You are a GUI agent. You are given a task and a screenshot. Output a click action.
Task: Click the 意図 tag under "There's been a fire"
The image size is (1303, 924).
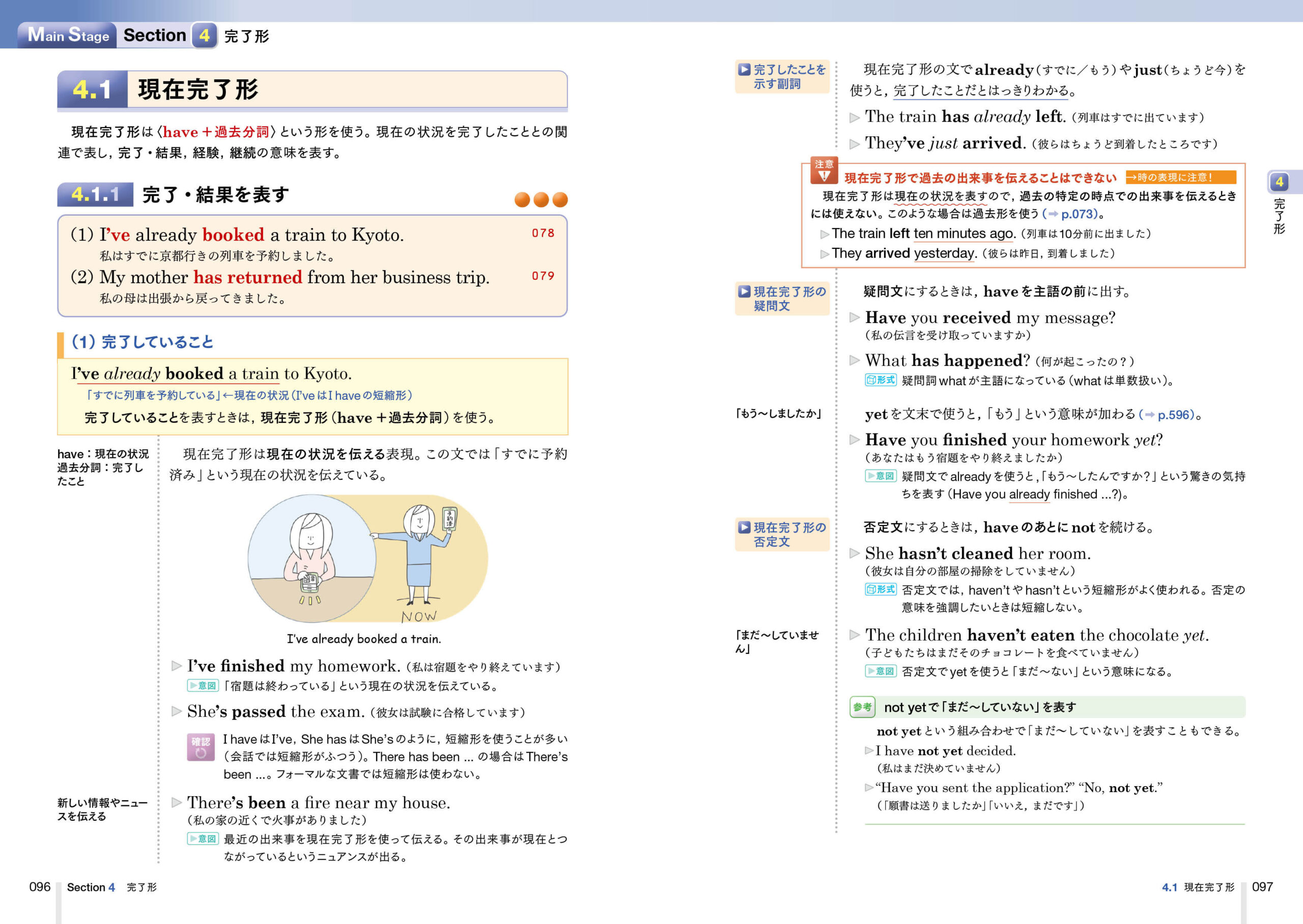[203, 839]
